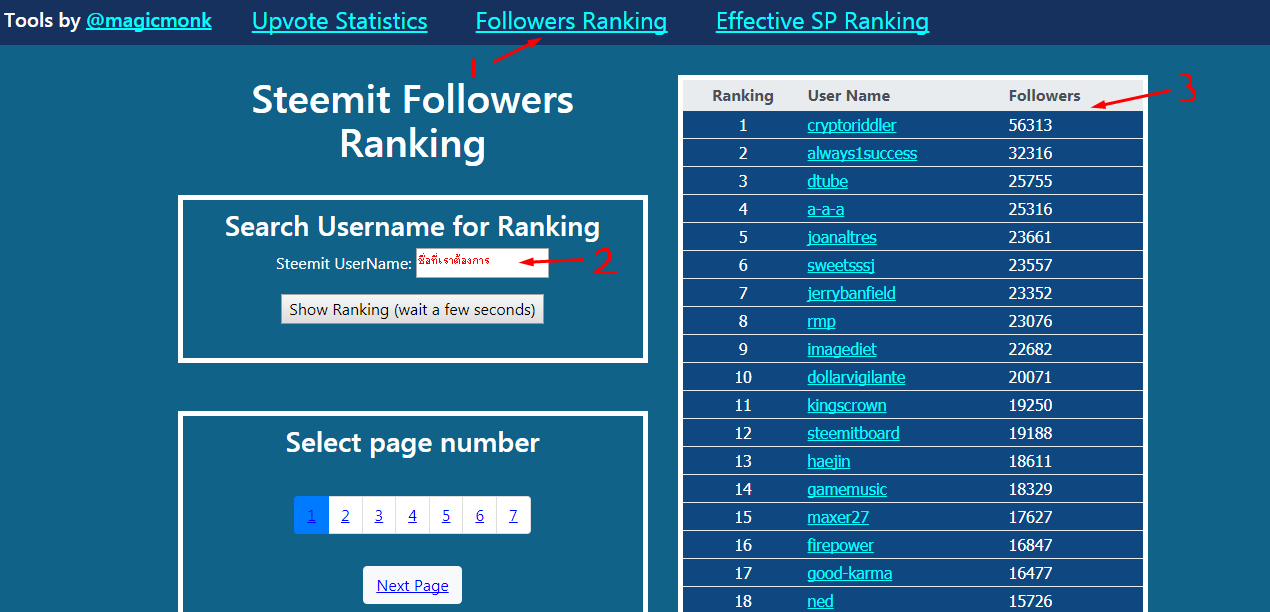Click follower count 23557

[1030, 265]
